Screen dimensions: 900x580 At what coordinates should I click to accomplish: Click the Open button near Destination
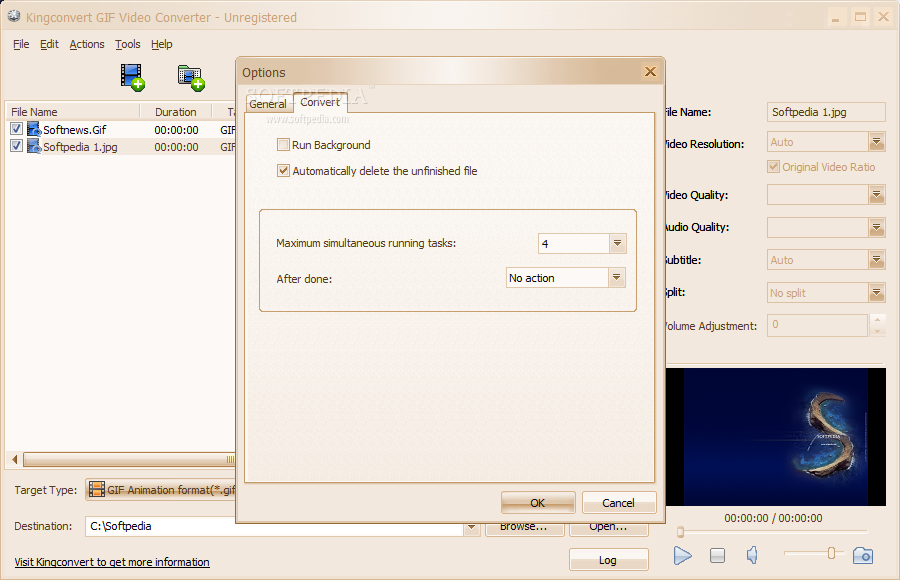pyautogui.click(x=608, y=527)
